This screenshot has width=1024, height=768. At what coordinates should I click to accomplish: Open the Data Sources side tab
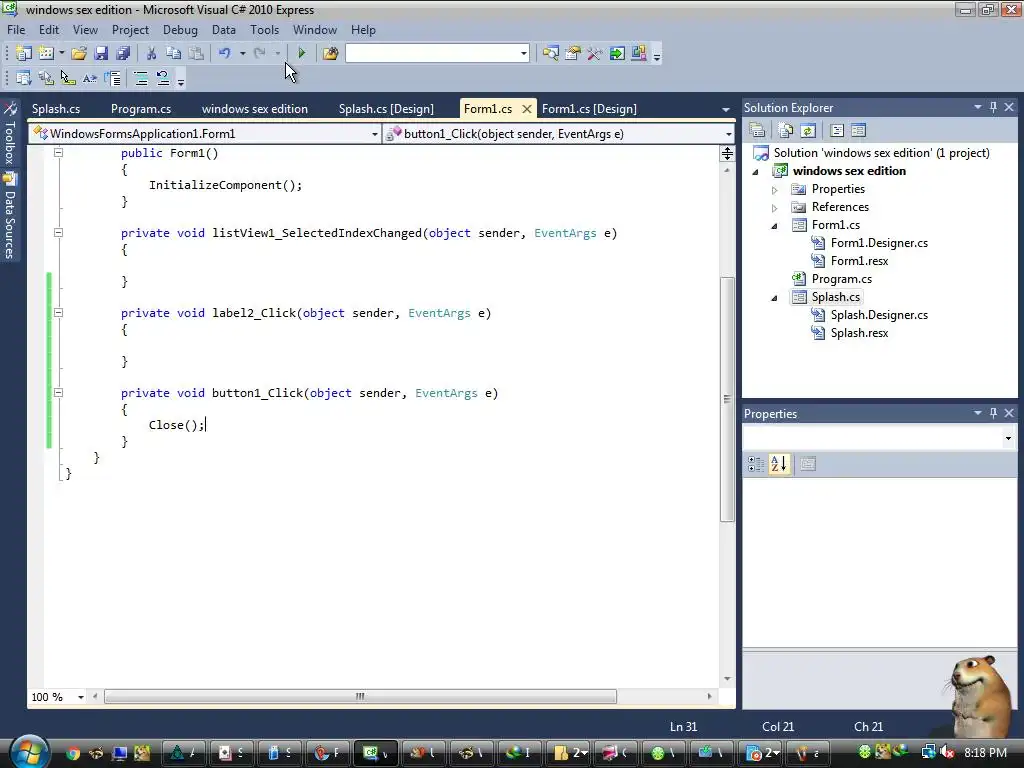point(10,216)
